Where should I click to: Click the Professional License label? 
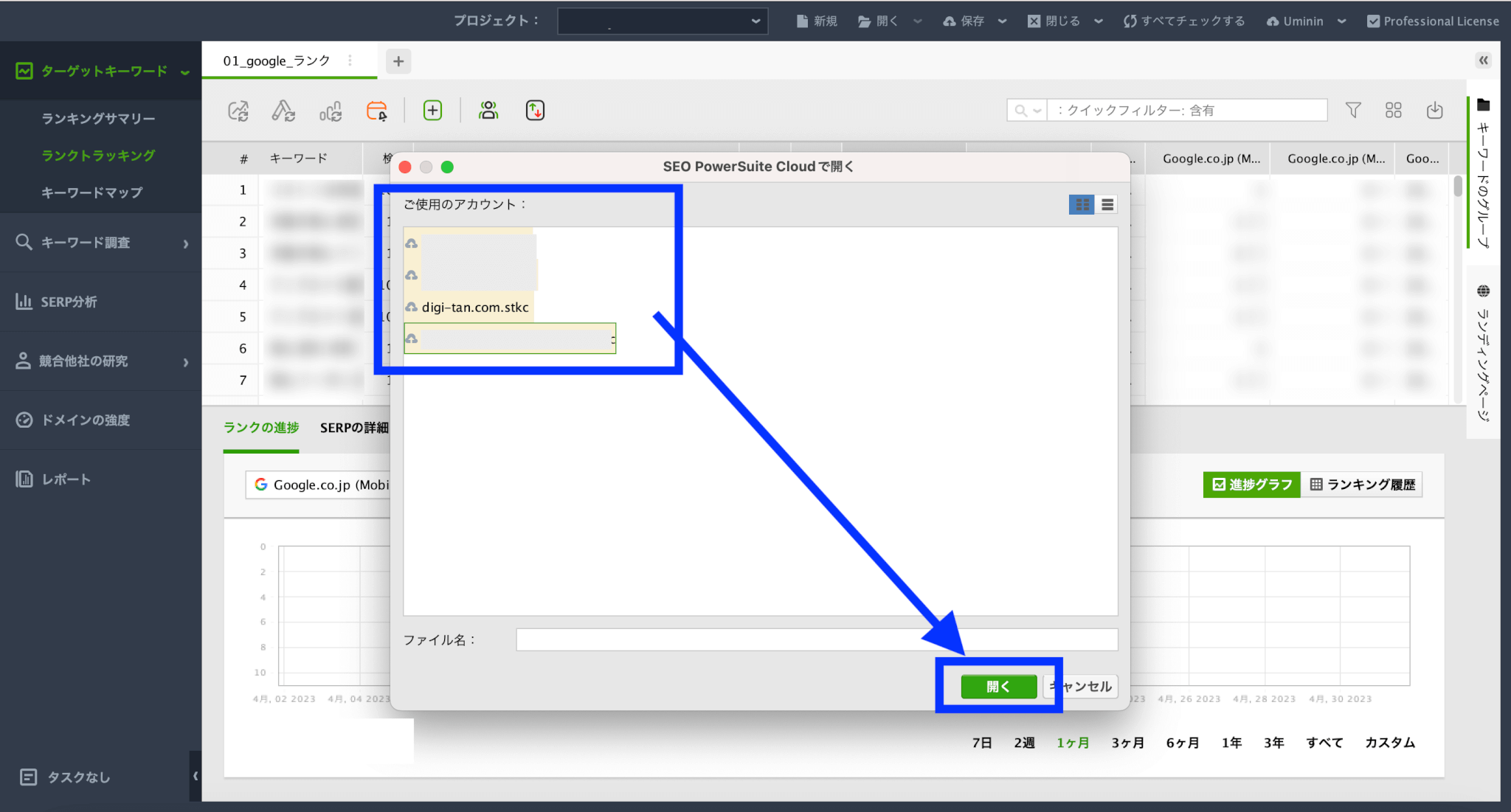pyautogui.click(x=1433, y=21)
